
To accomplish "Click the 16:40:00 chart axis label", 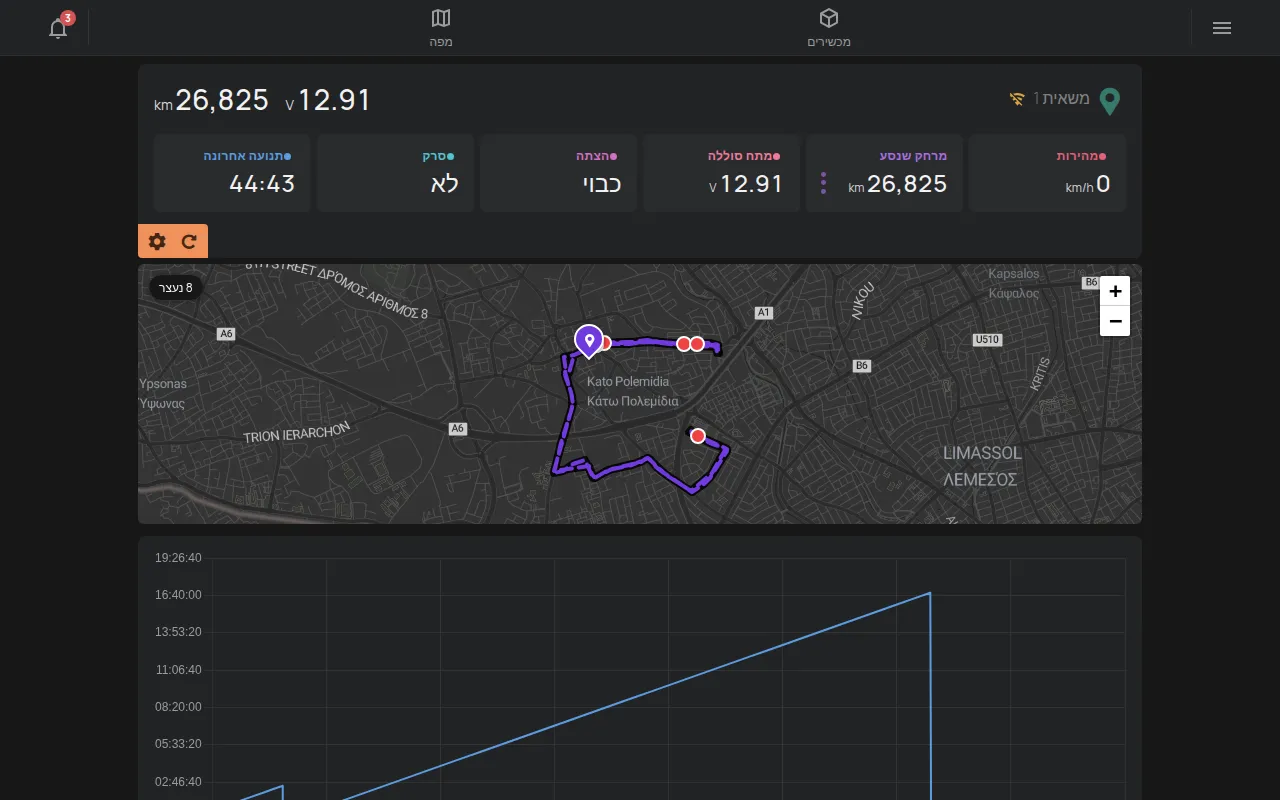I will click(x=178, y=595).
